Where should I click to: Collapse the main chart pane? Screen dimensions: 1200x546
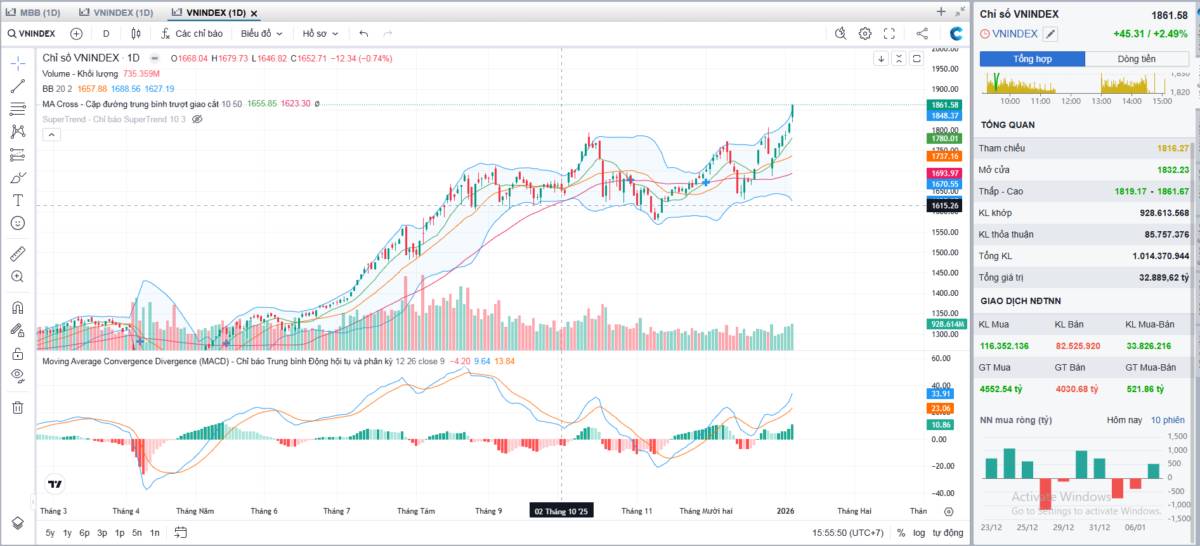click(899, 58)
